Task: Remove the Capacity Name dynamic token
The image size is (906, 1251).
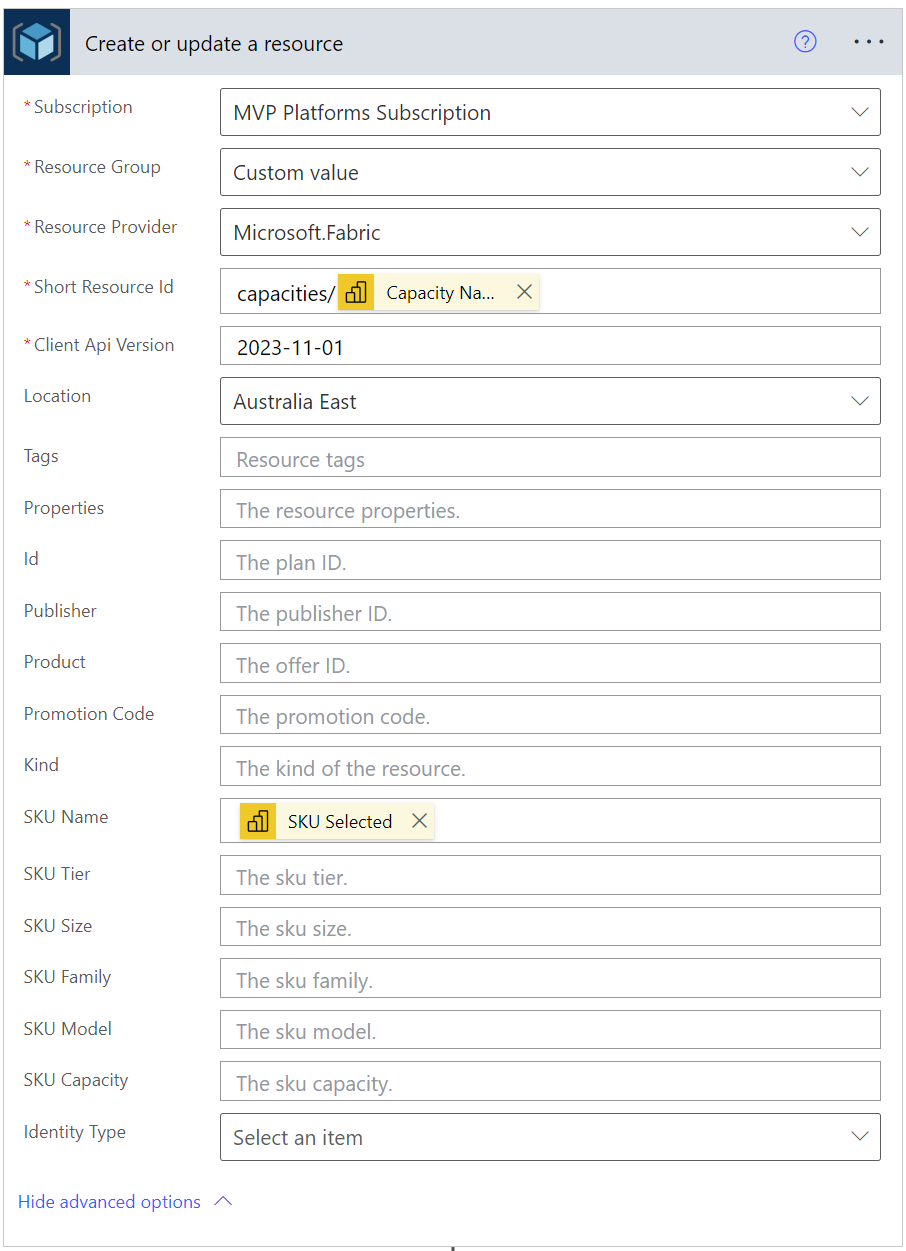Action: pyautogui.click(x=524, y=292)
